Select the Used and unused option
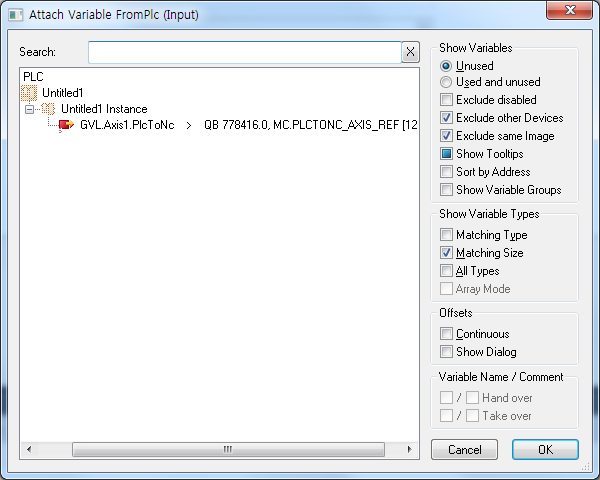600x480 pixels. pyautogui.click(x=446, y=82)
